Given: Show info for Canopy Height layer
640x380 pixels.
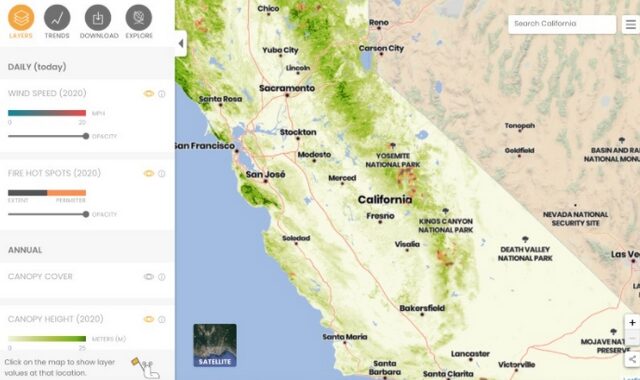Looking at the screenshot, I should click(x=162, y=320).
